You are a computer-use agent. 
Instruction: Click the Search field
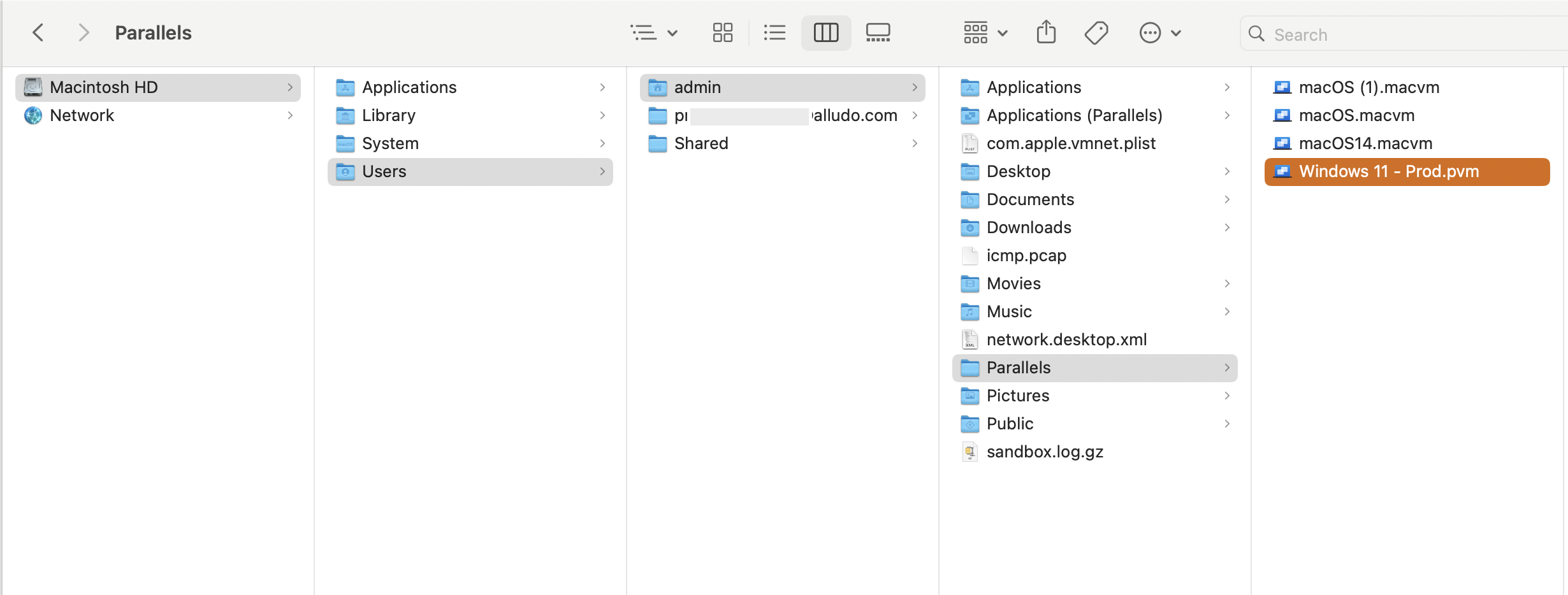(x=1404, y=34)
